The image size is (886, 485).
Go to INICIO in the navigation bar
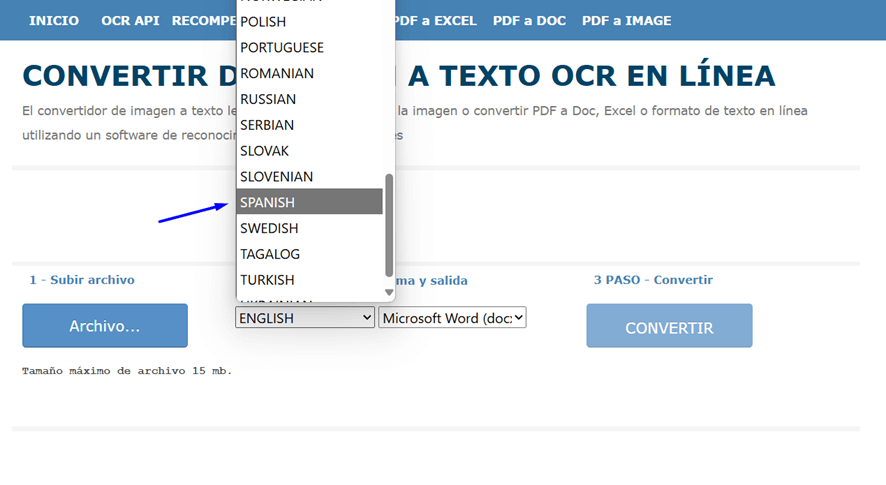[54, 21]
